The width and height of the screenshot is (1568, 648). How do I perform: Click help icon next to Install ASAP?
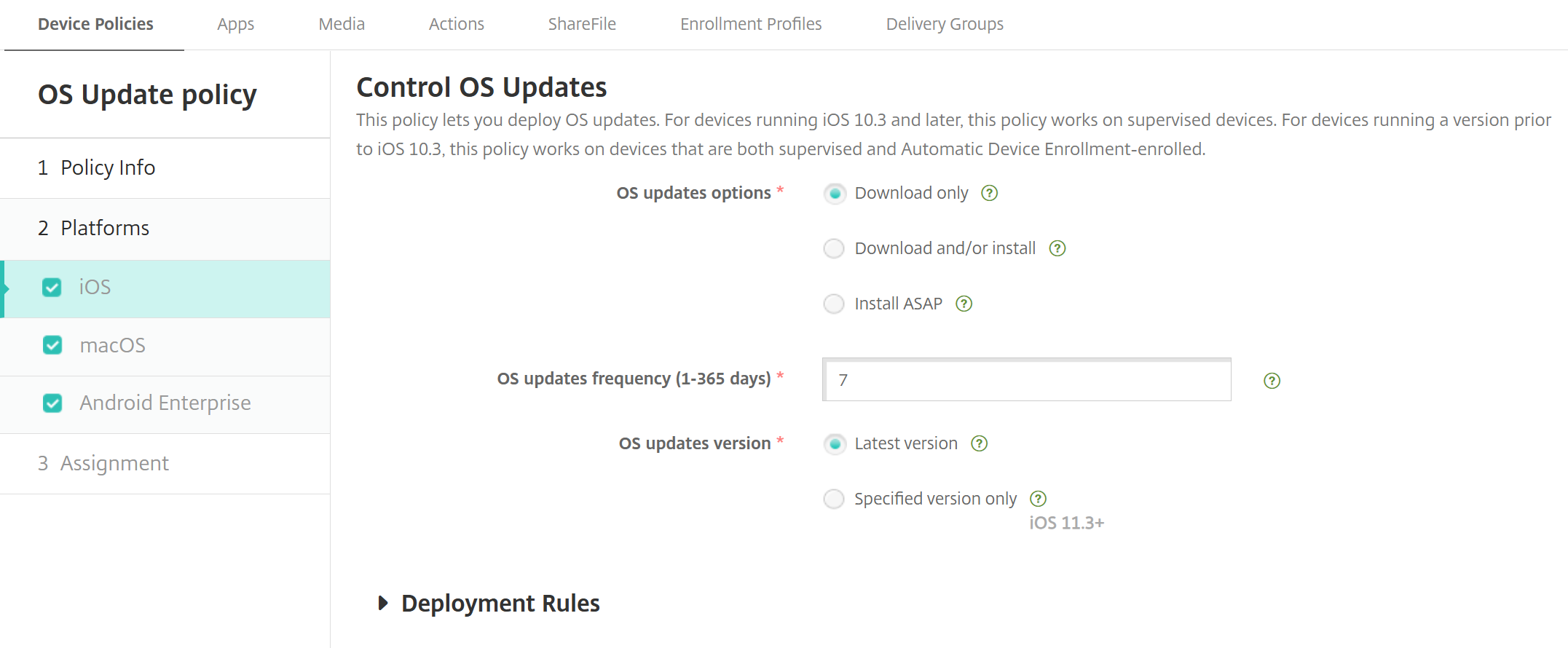click(x=964, y=304)
